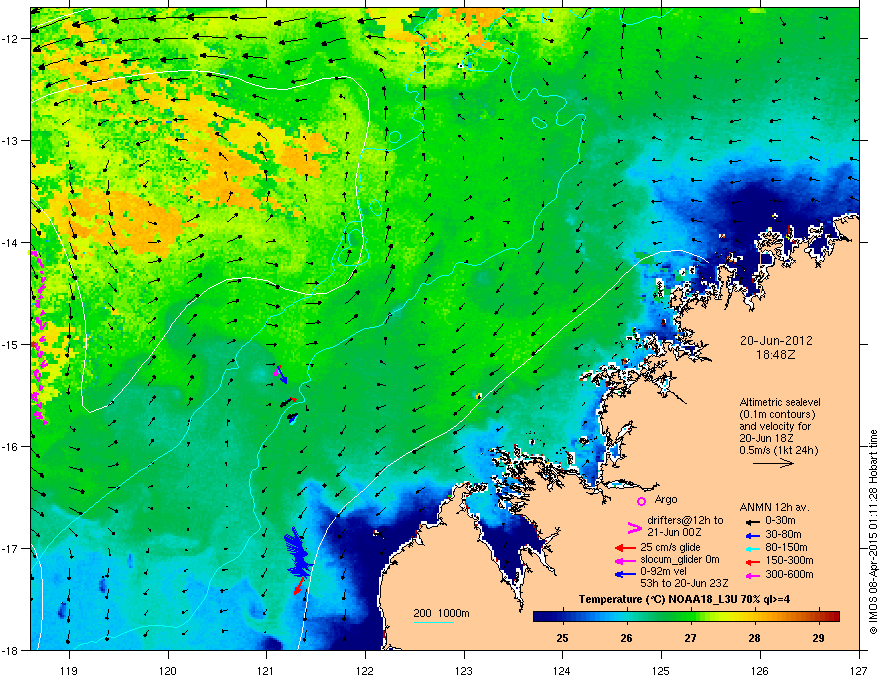
Task: Click the magenta Argo circle legend symbol
Action: point(641,501)
